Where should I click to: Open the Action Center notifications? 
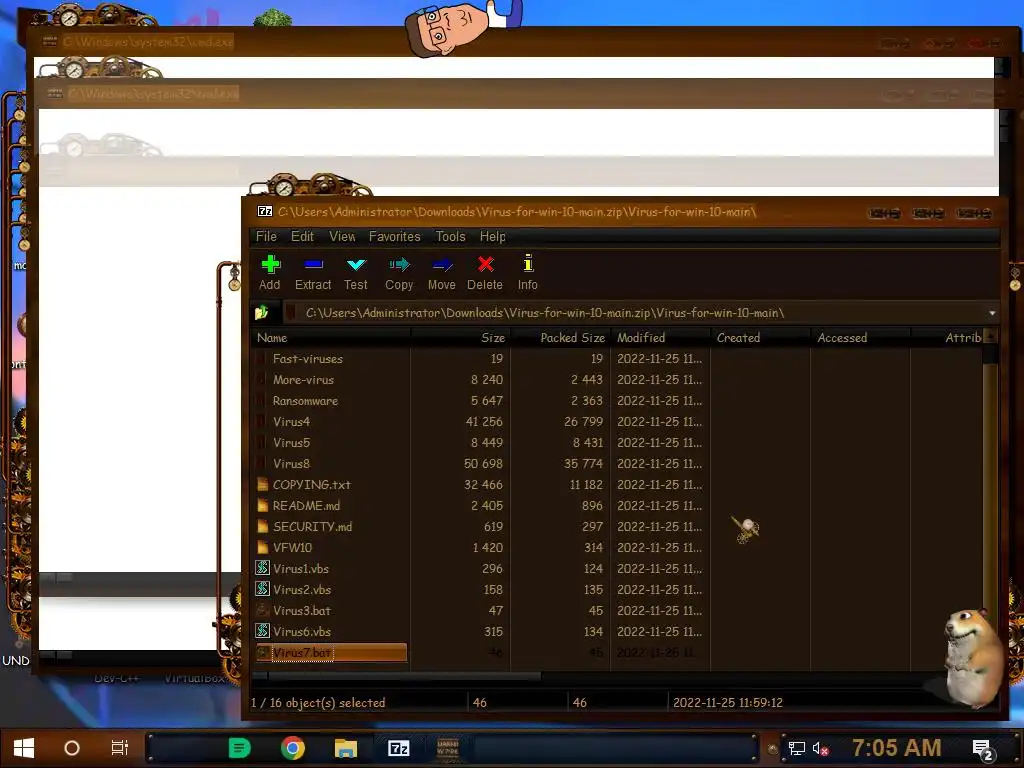pos(983,749)
